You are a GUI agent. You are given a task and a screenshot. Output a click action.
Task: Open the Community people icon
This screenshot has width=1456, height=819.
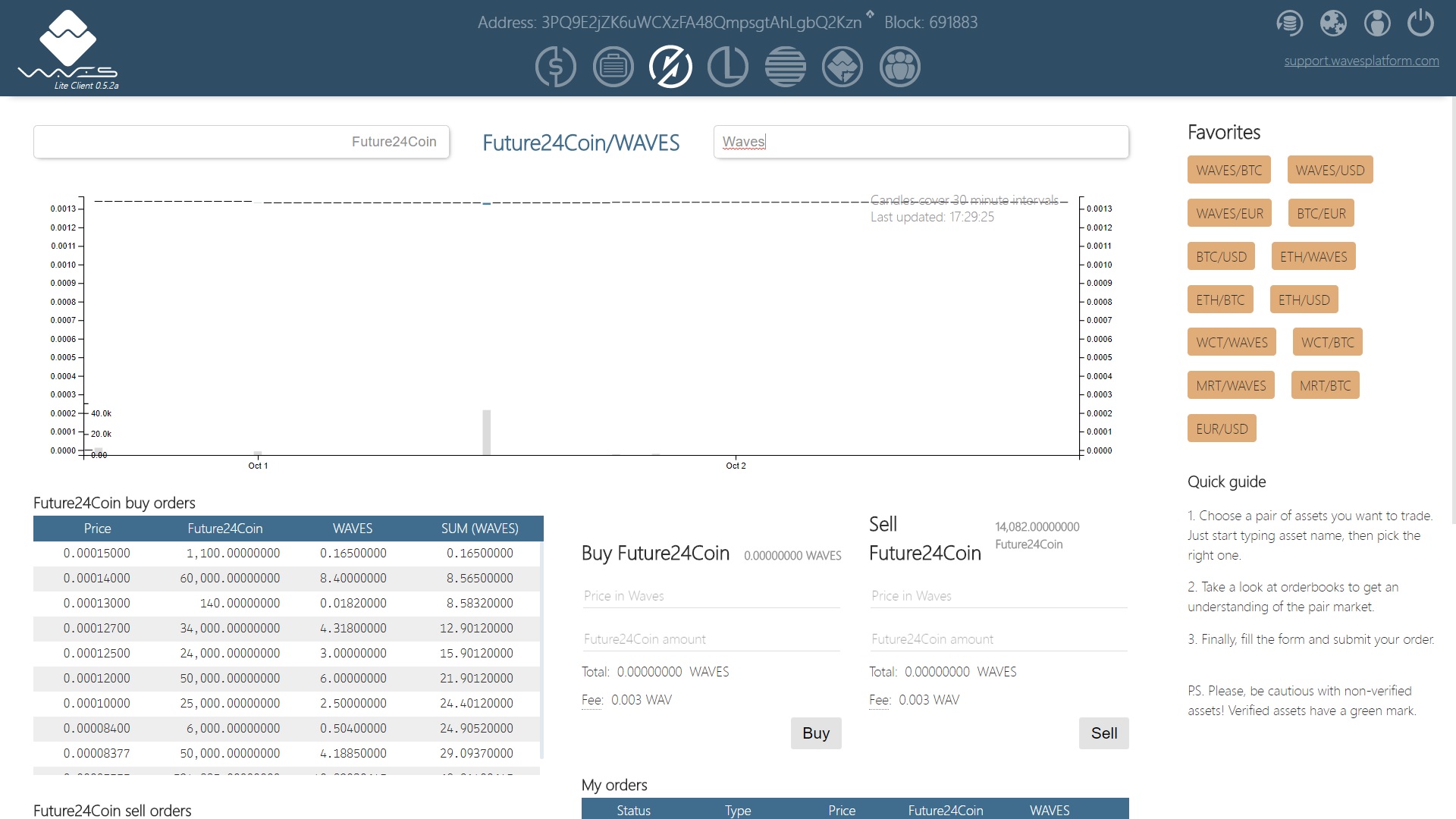click(900, 67)
